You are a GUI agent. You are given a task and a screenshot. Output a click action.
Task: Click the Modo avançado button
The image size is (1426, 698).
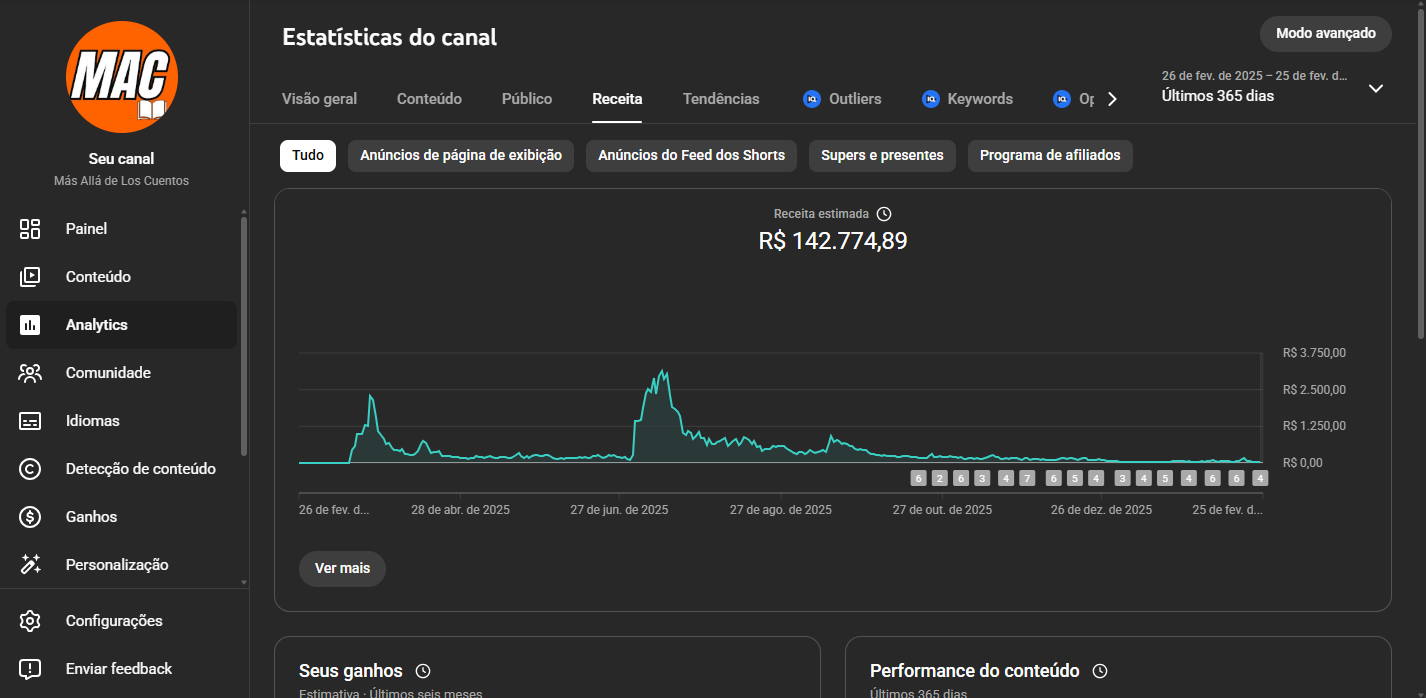coord(1326,33)
